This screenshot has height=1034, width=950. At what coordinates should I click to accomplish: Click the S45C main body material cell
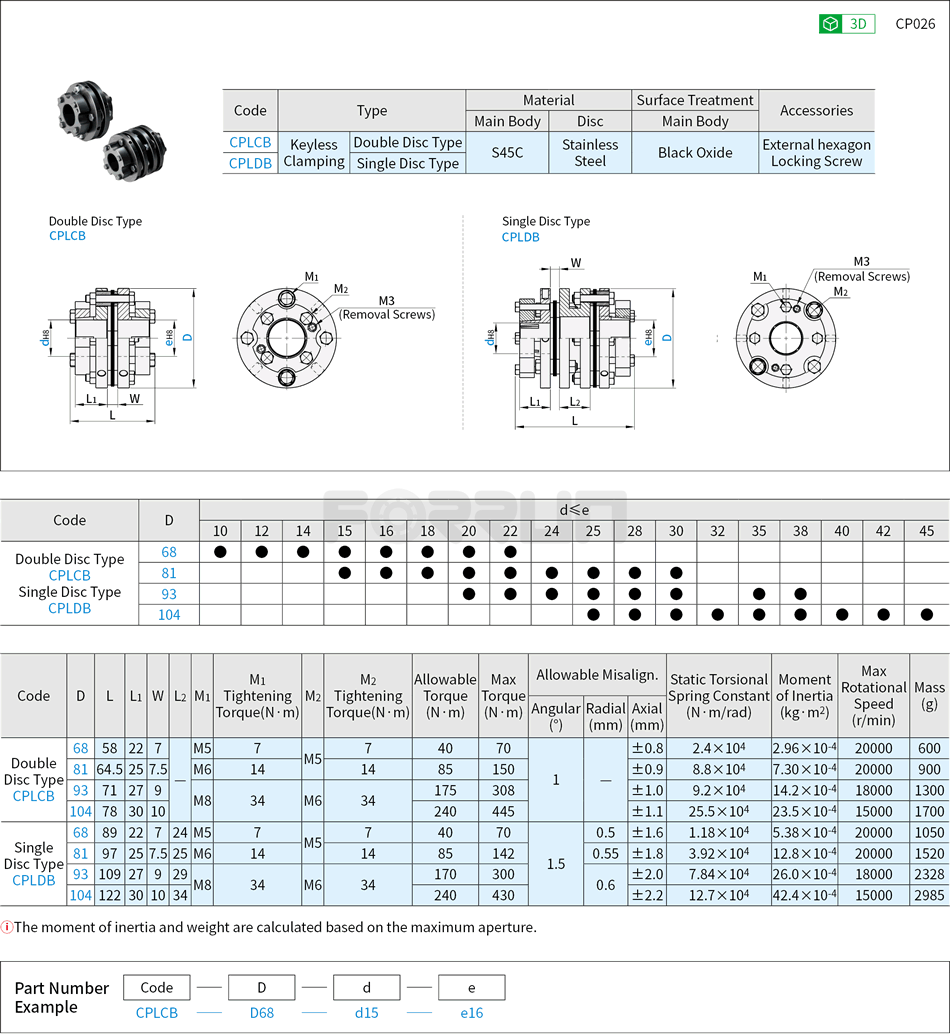pyautogui.click(x=507, y=153)
